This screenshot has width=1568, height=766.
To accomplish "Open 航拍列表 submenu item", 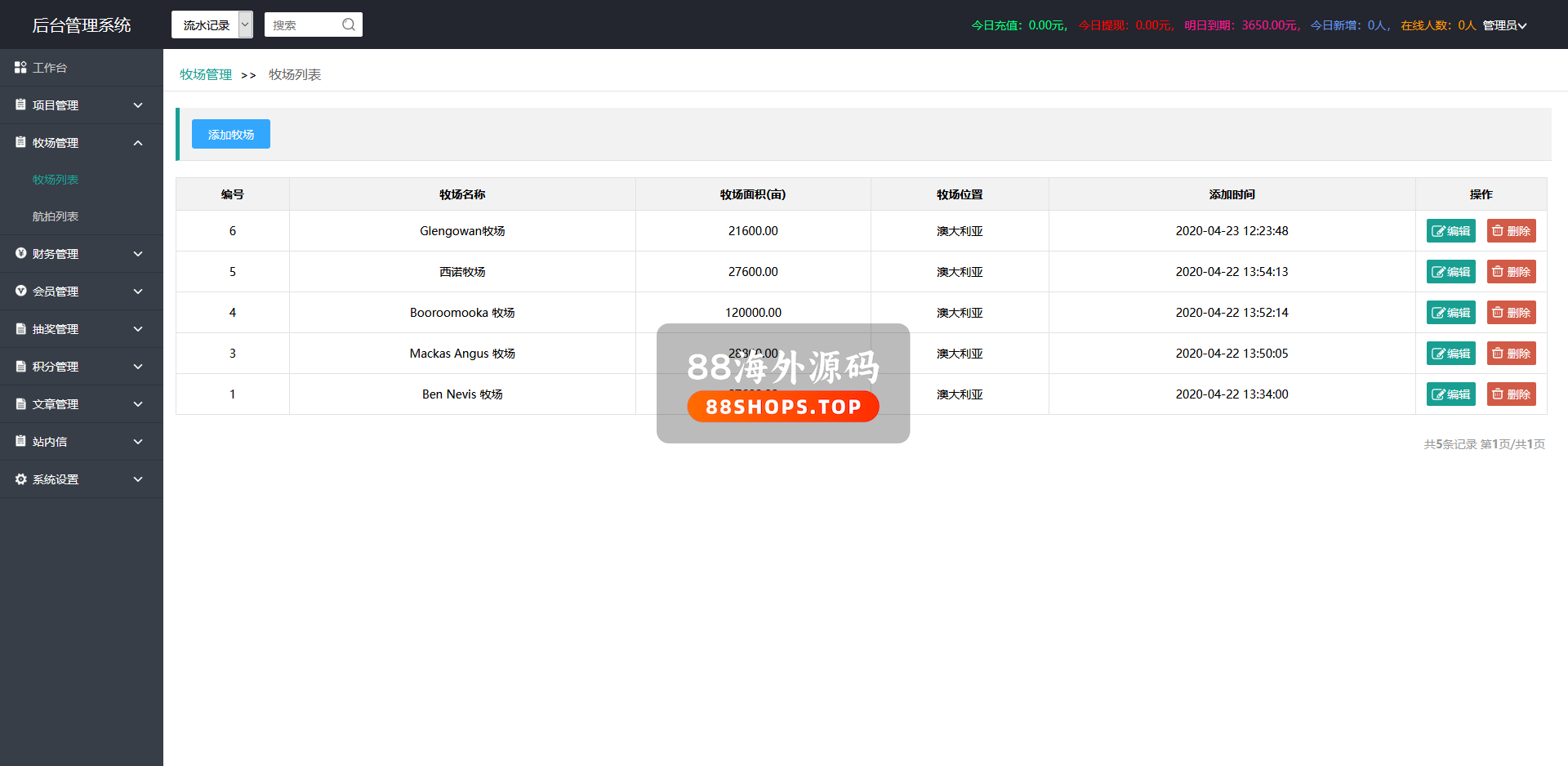I will click(56, 216).
